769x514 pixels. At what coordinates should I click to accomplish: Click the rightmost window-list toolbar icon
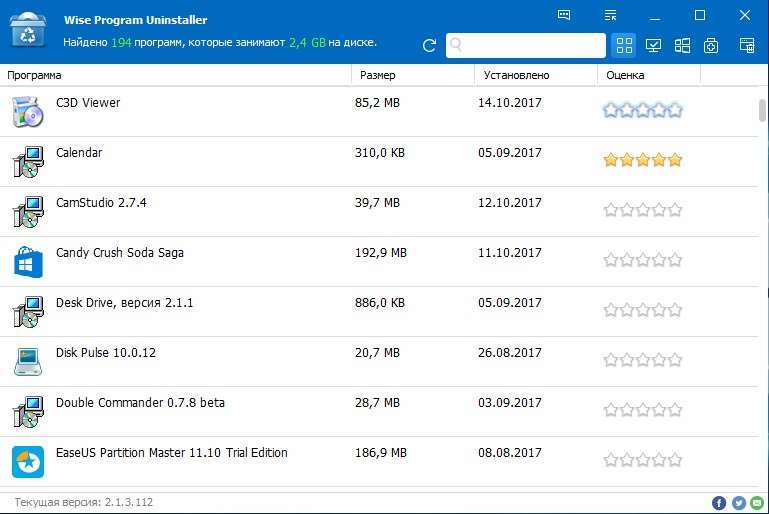tap(747, 45)
